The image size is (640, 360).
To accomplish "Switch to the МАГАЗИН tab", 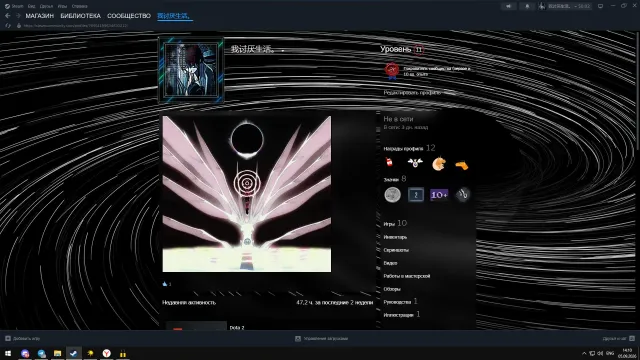I will 40,16.
